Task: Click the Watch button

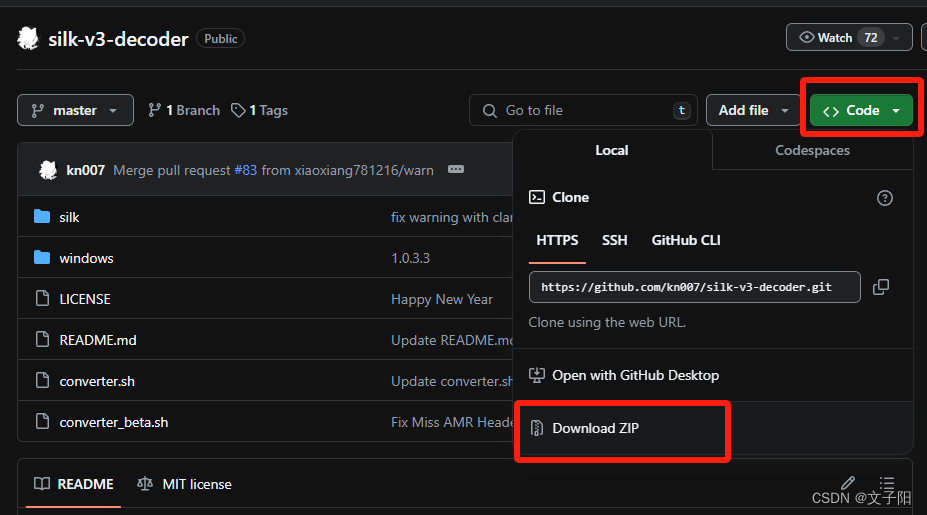Action: (x=835, y=38)
